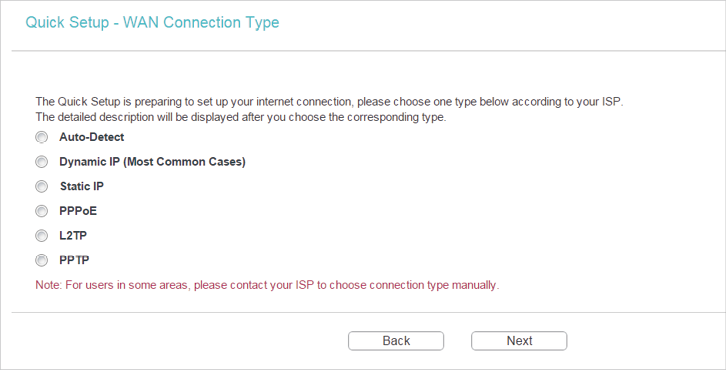Click the Dynamic IP (Most Common Cases) label

[152, 162]
